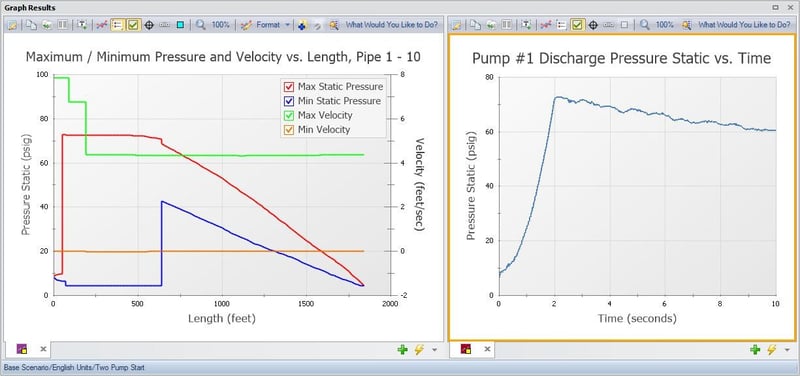The image size is (800, 376).
Task: Open left panel What Would You Like to Do link
Action: (392, 24)
